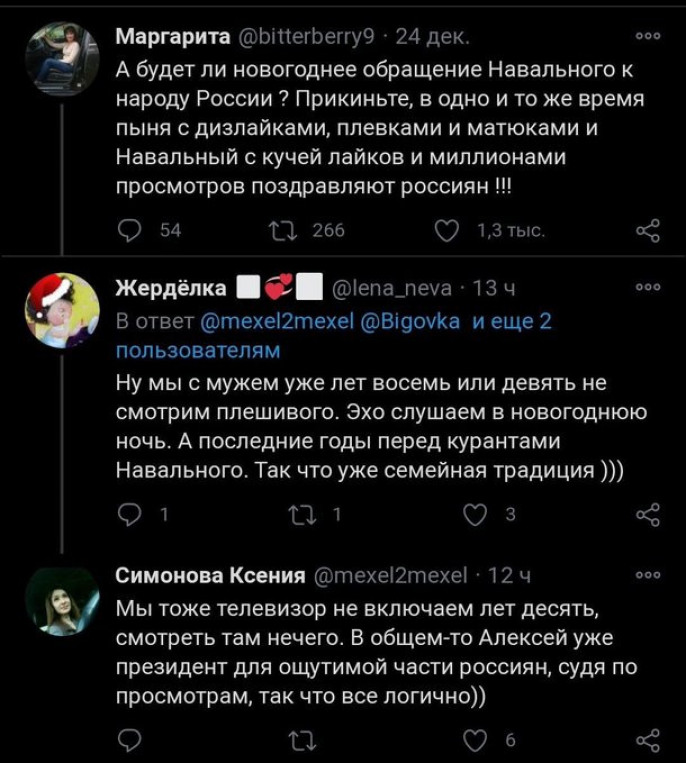This screenshot has width=686, height=763.
Task: Reply to Симонова Ксения's tweet
Action: click(x=130, y=740)
